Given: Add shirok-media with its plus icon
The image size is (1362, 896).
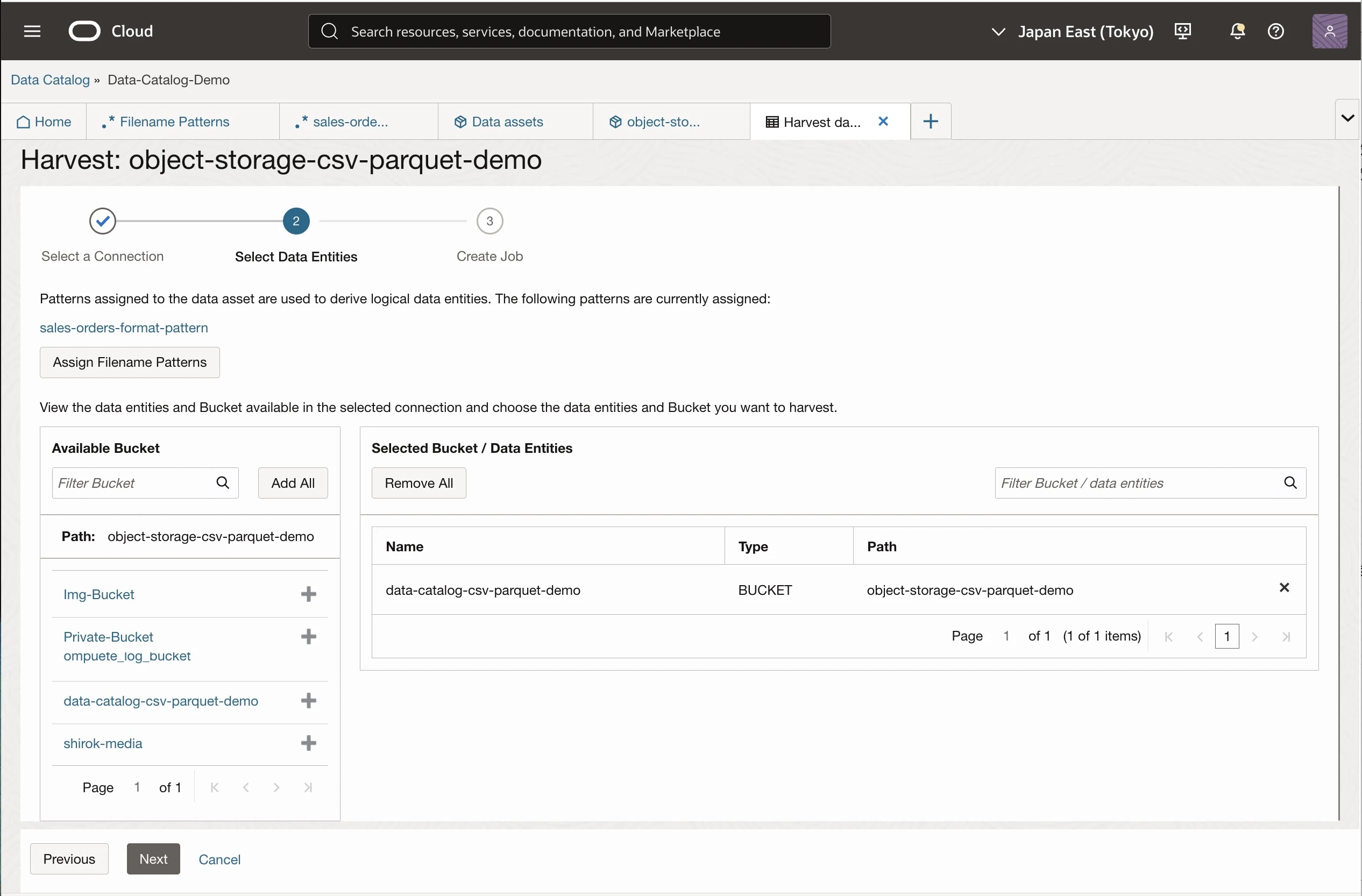Looking at the screenshot, I should coord(308,743).
